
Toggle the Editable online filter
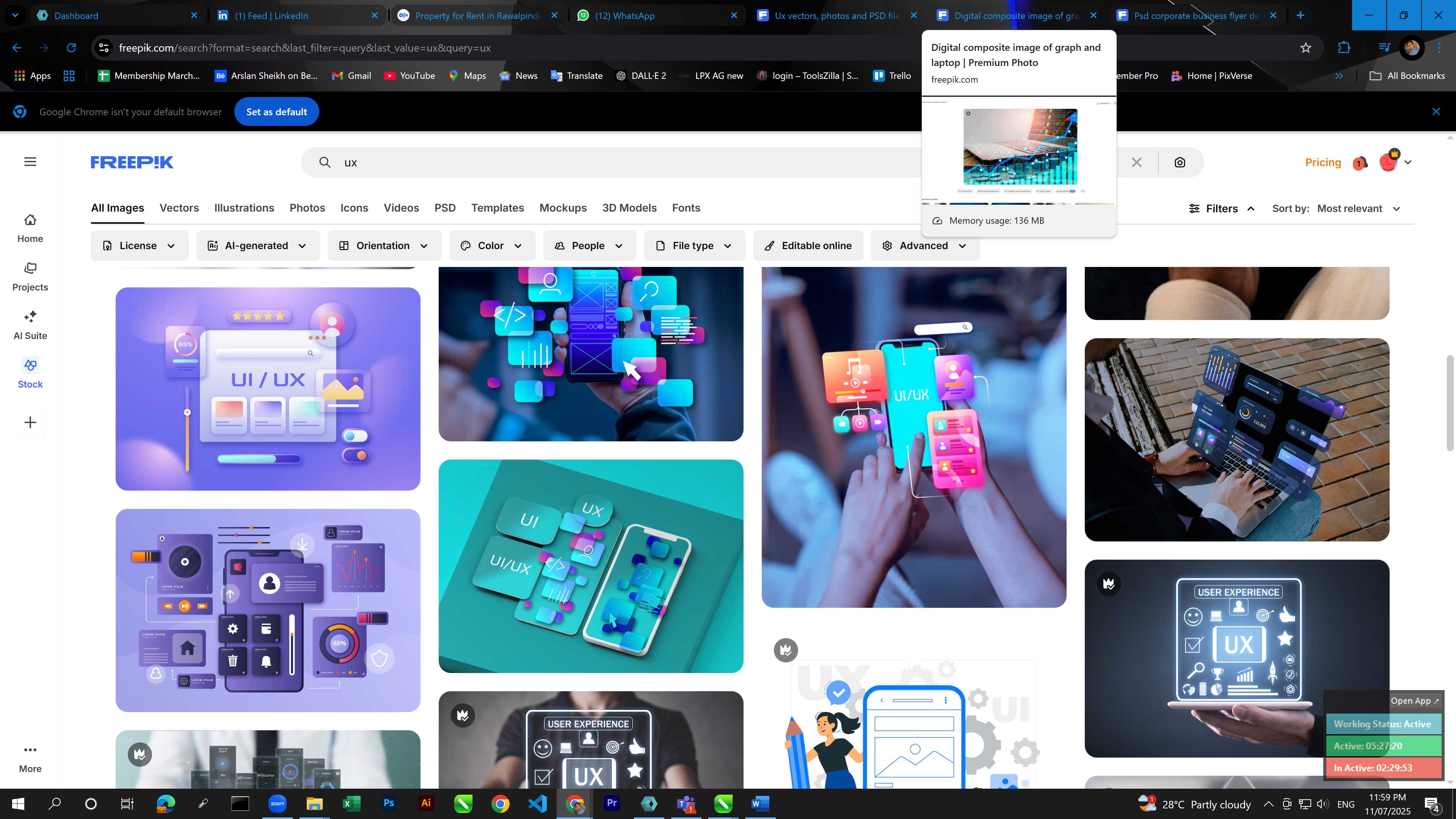808,246
